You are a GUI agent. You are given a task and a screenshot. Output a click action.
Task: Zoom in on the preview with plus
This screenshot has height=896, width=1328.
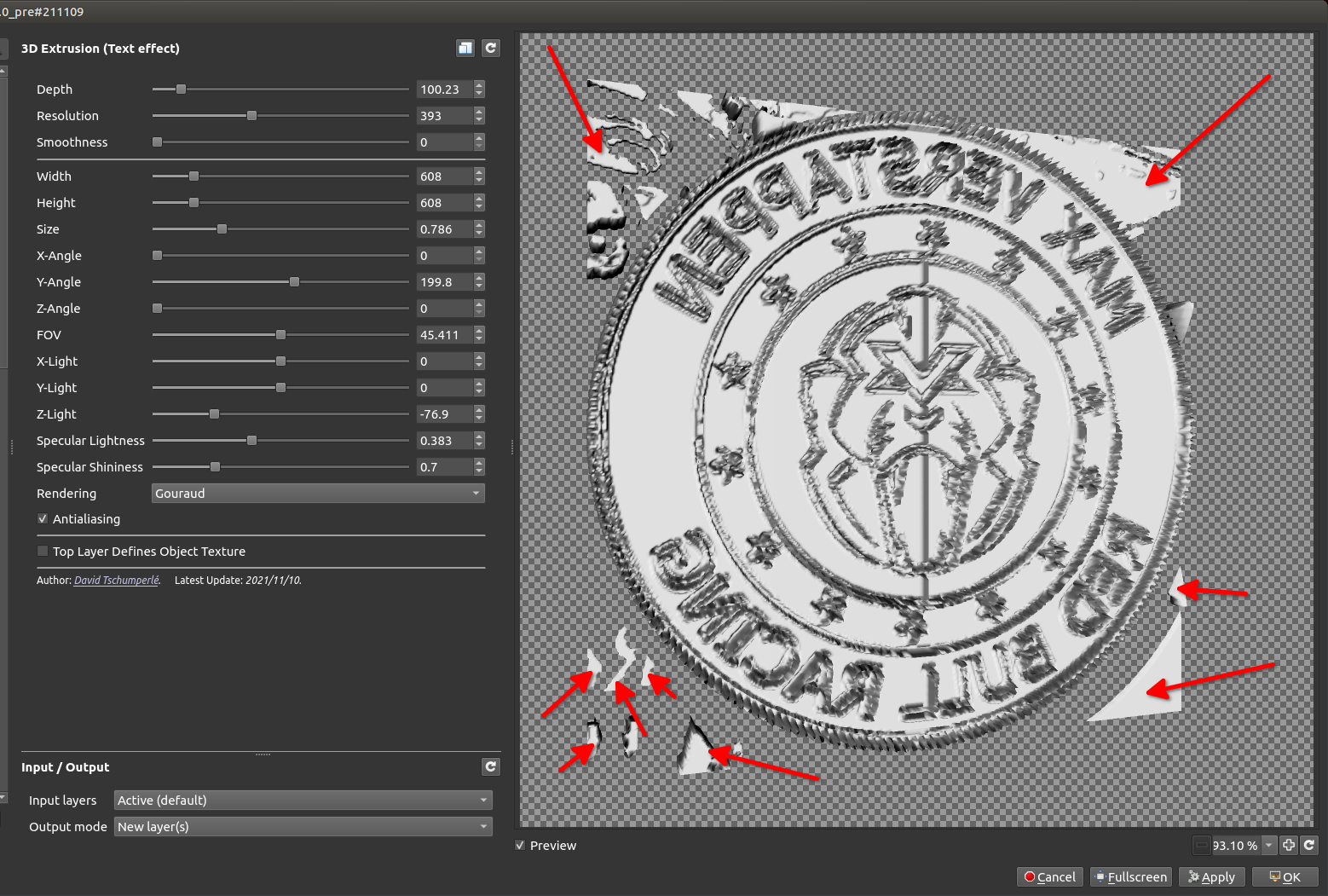(1289, 846)
